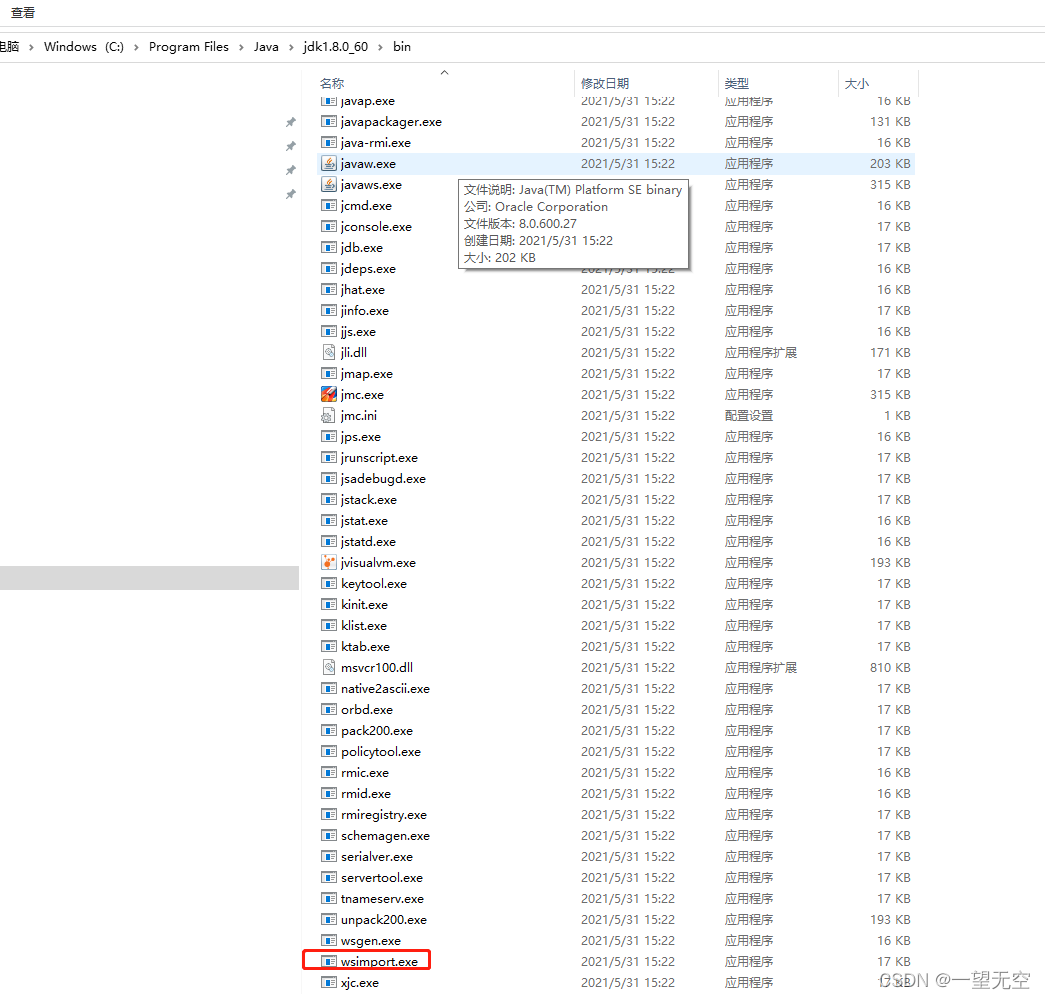This screenshot has width=1045, height=999.
Task: Click the jjs.exe file icon
Action: (329, 331)
